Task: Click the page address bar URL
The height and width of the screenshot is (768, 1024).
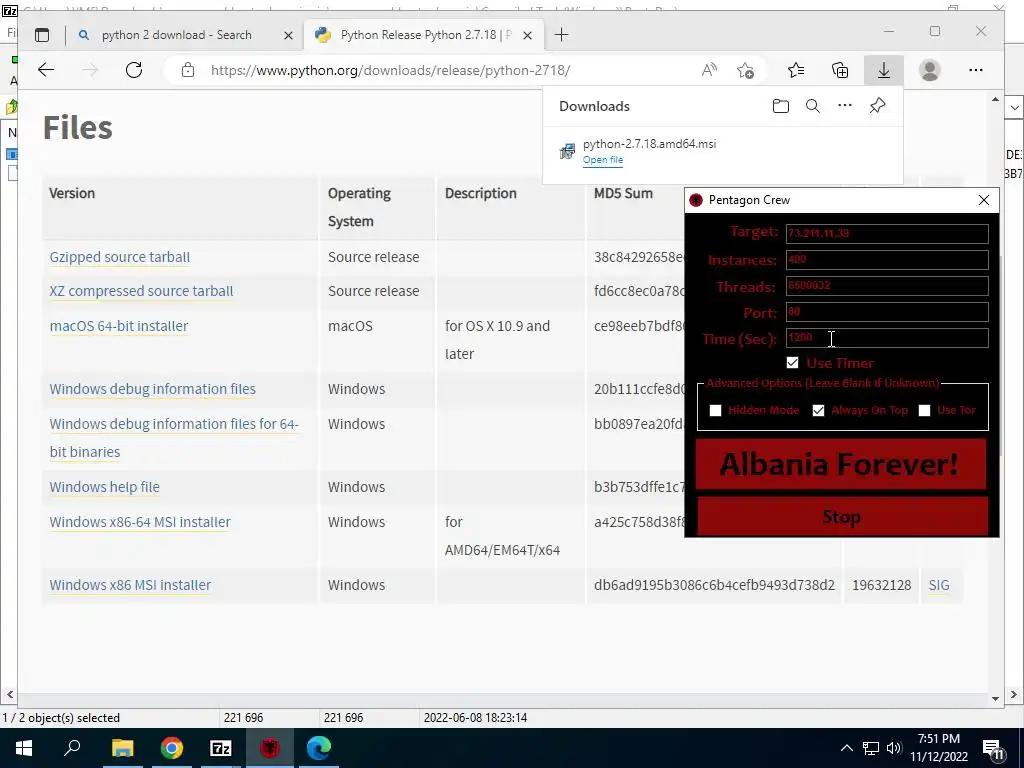Action: (390, 70)
